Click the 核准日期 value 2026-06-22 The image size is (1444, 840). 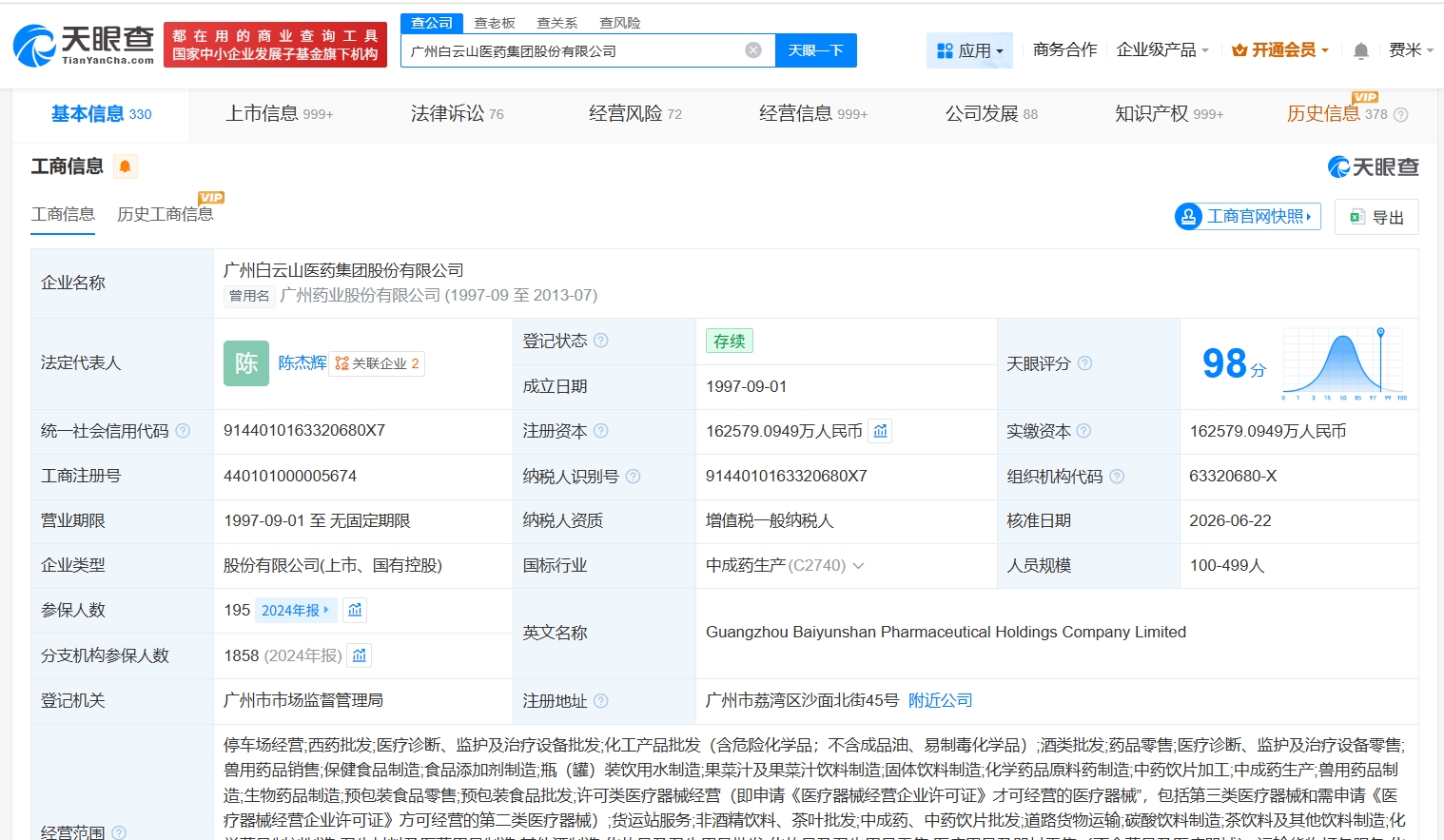coord(1230,521)
